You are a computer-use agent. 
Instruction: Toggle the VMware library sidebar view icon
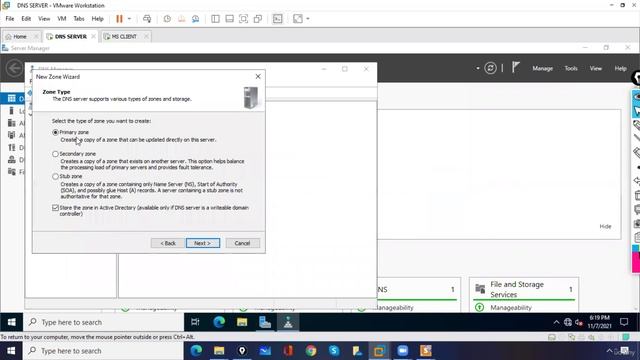coord(215,19)
